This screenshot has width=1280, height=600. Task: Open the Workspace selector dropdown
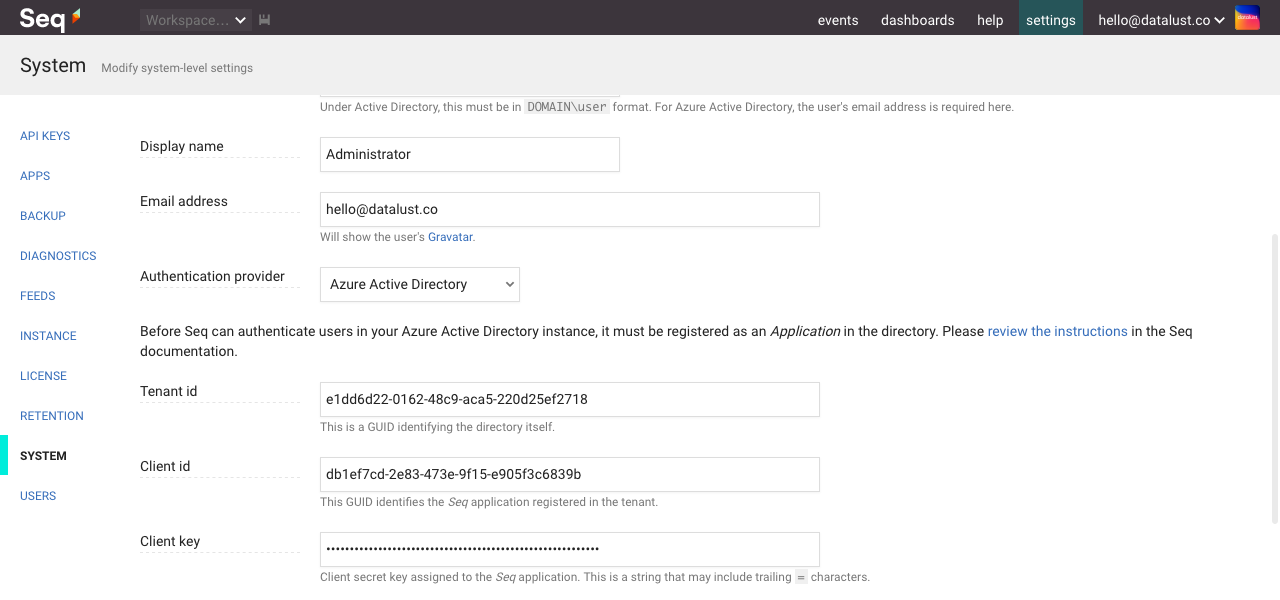[196, 20]
